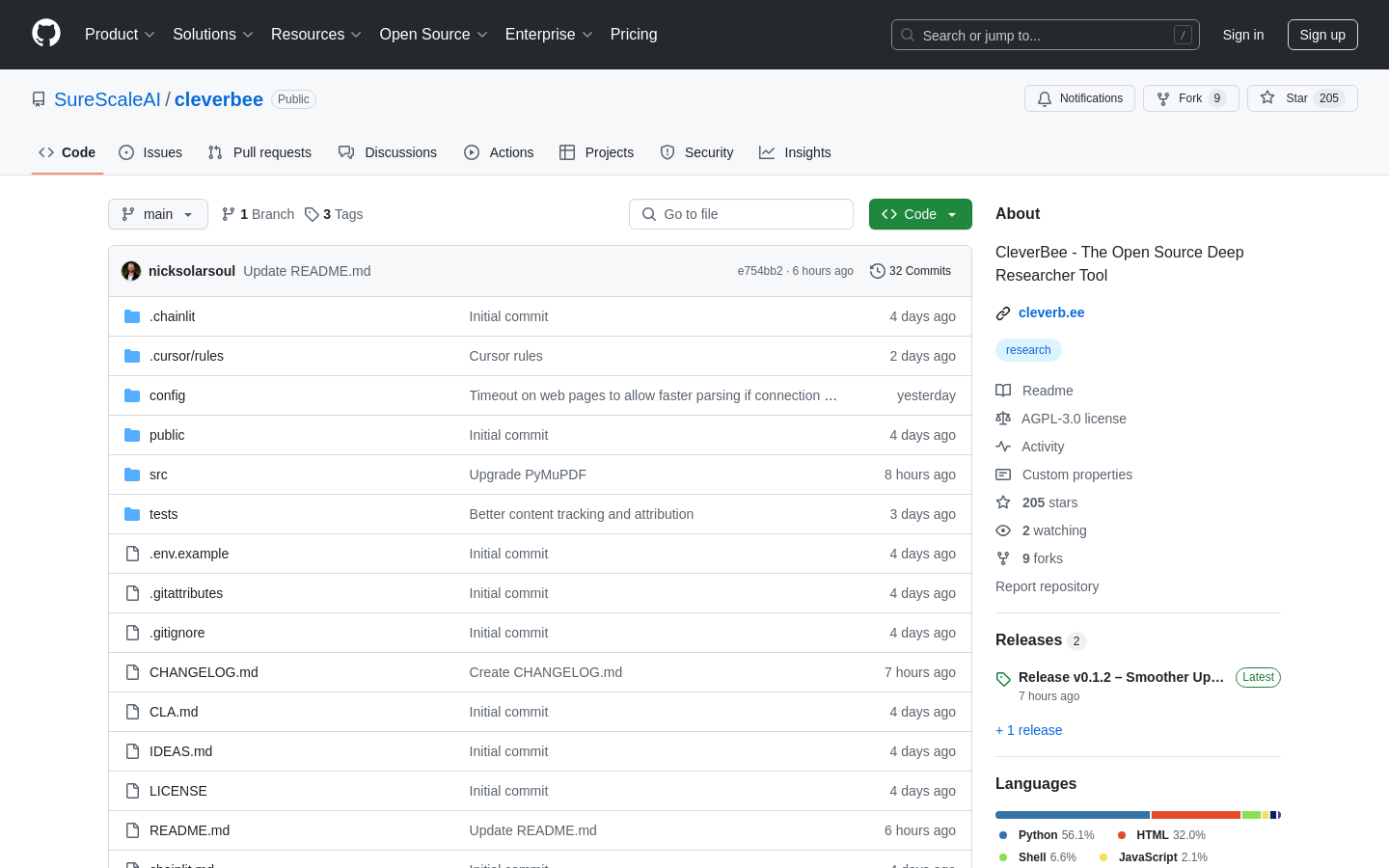1389x868 pixels.
Task: Open the .cursor/rules folder icon
Action: pyautogui.click(x=132, y=356)
